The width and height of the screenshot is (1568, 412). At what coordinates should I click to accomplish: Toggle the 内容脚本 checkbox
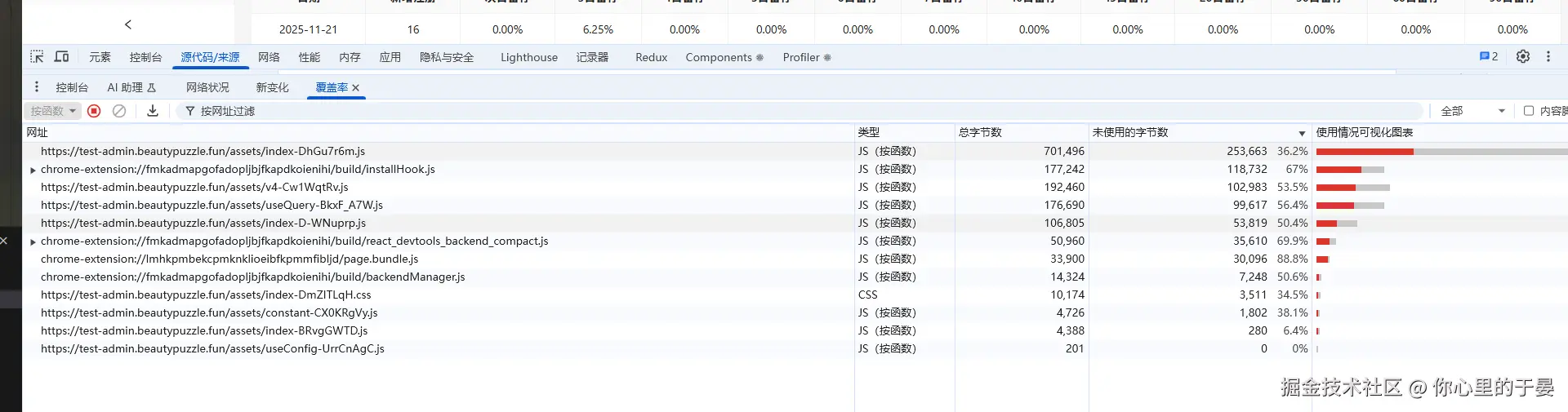point(1529,111)
